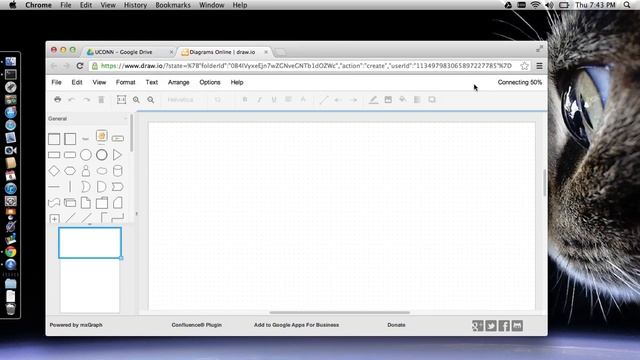The image size is (640, 360).
Task: Select the container shape with left header
Action: click(x=70, y=139)
